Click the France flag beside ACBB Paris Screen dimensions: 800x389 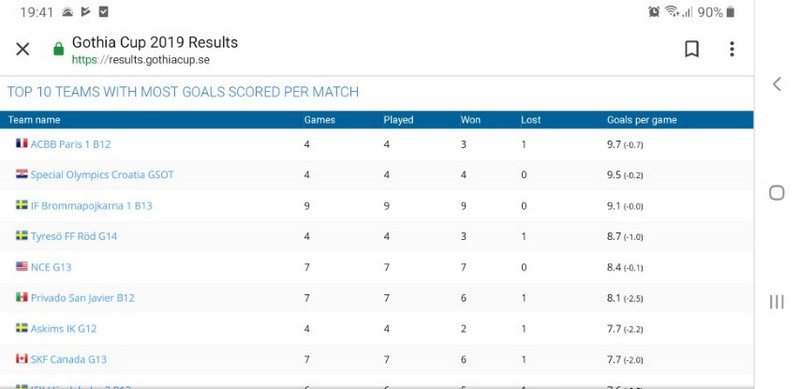pyautogui.click(x=21, y=143)
